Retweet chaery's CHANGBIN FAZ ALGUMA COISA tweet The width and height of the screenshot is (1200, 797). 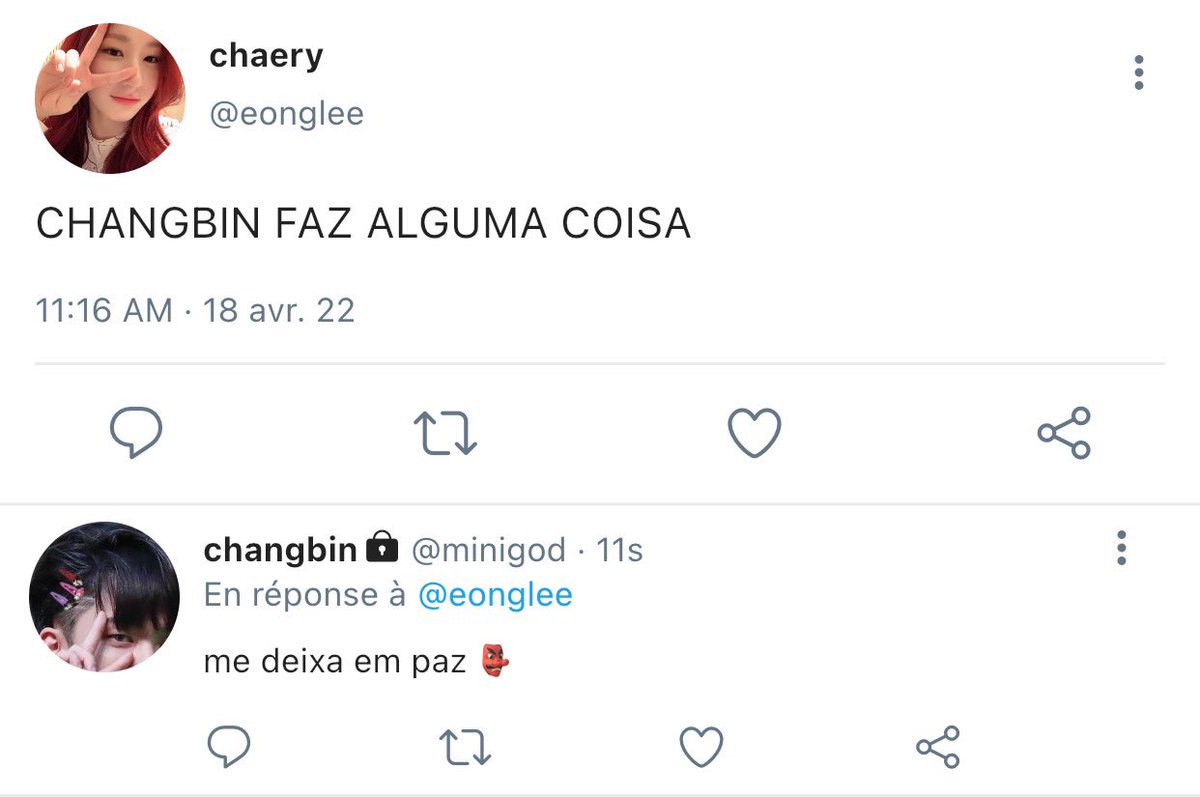(x=445, y=434)
